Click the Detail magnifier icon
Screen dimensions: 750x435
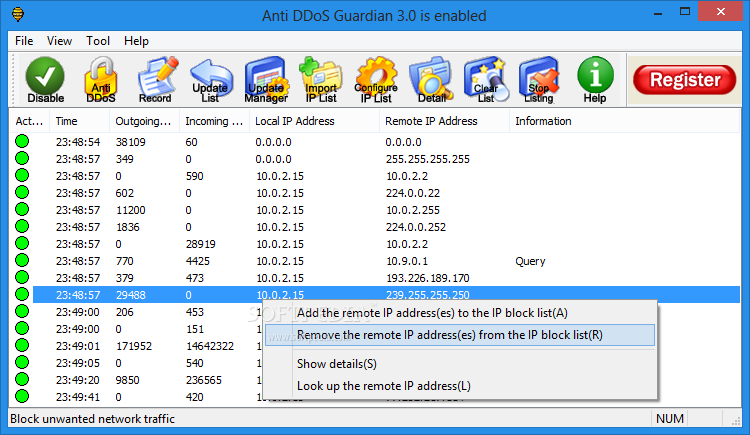[x=431, y=80]
